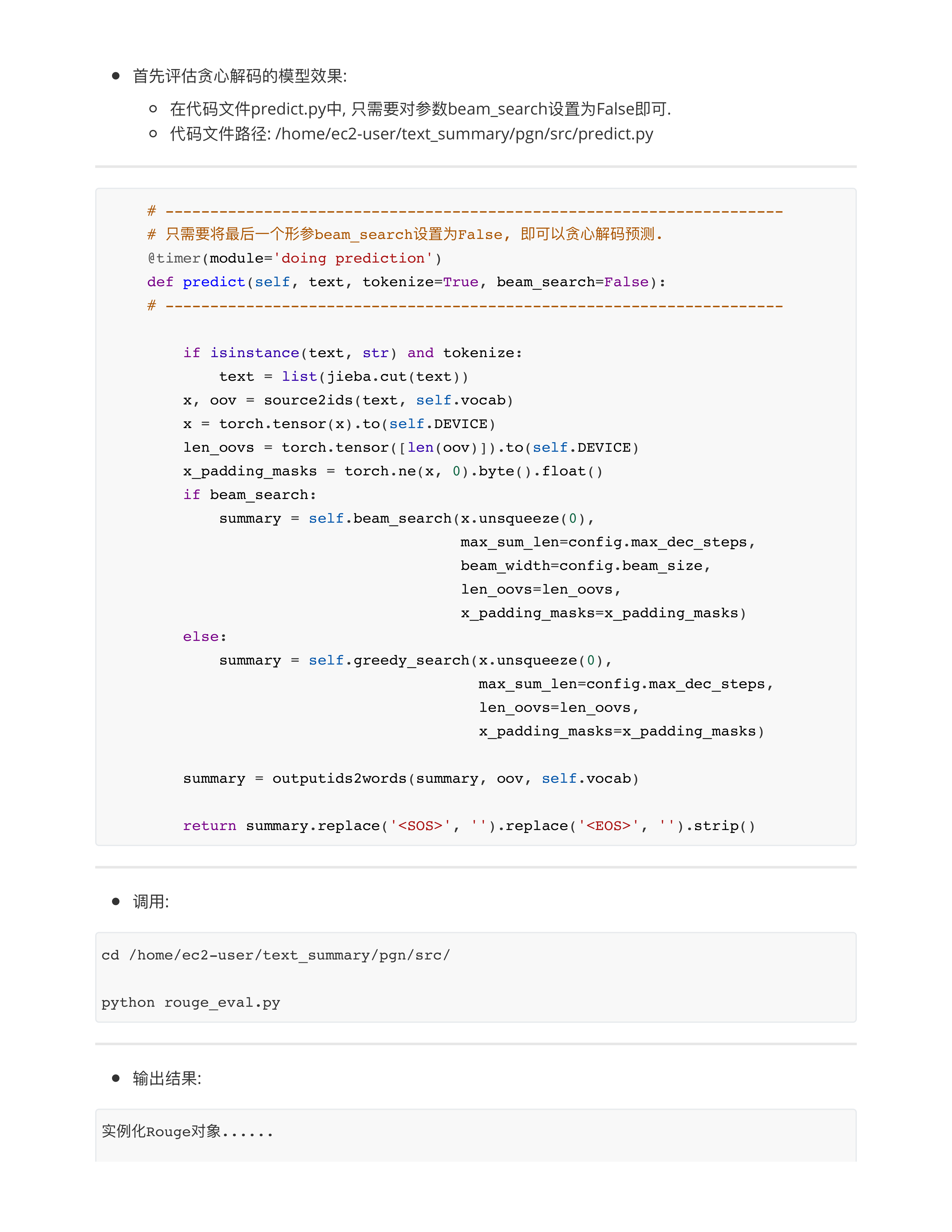Click the '调用:' bullet heading
952x1232 pixels.
(151, 902)
